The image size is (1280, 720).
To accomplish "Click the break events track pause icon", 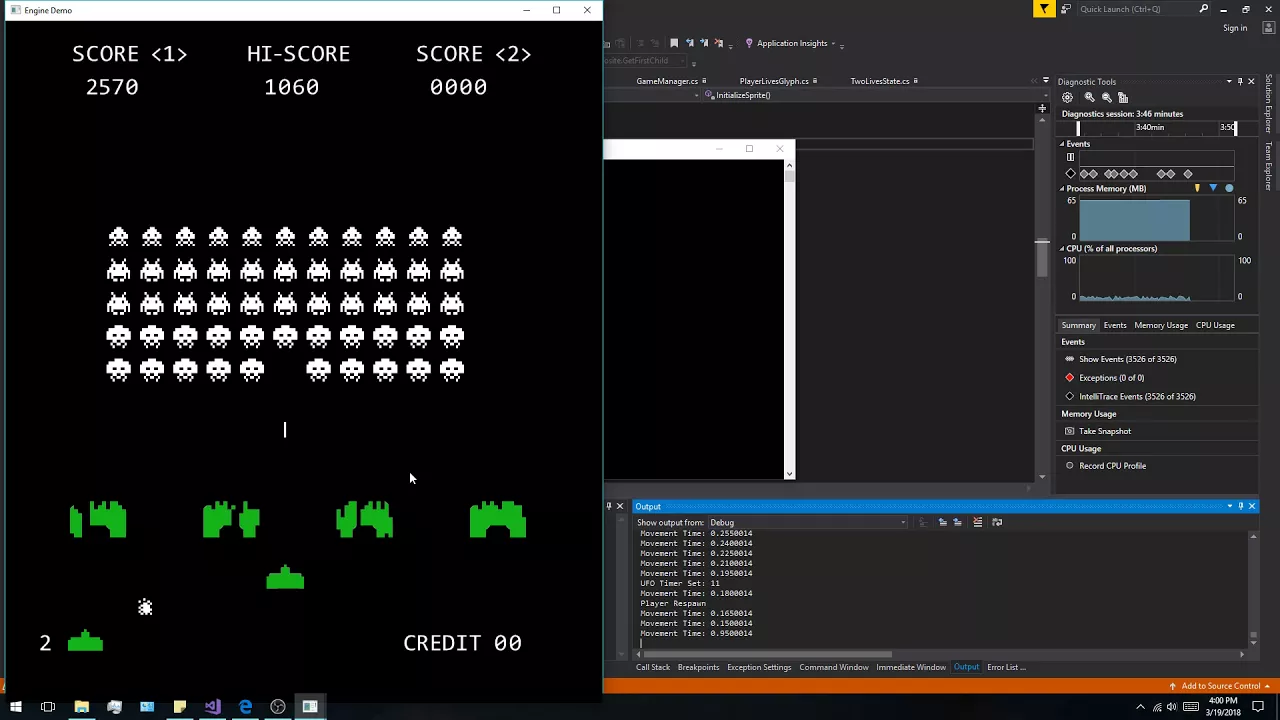I will (1070, 157).
